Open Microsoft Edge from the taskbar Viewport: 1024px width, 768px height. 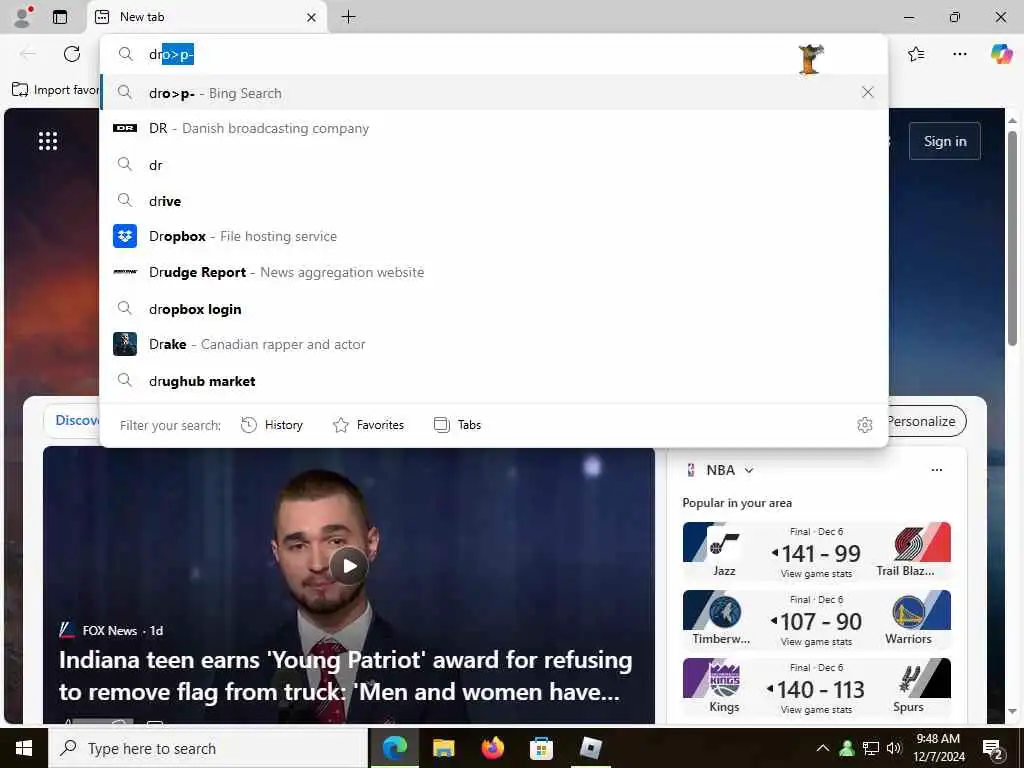[x=394, y=748]
